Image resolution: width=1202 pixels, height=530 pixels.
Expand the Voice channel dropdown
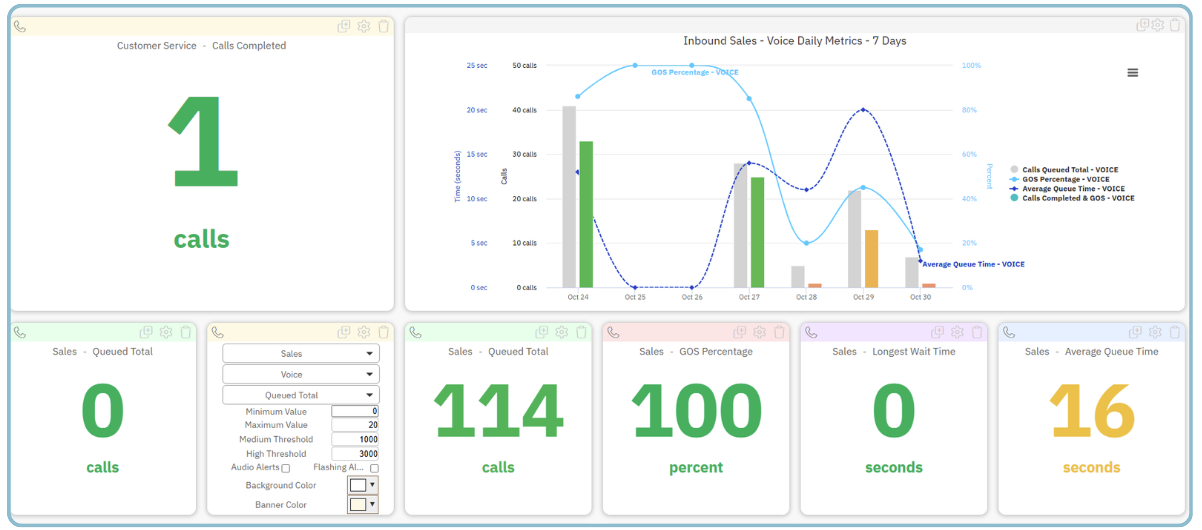[x=300, y=374]
